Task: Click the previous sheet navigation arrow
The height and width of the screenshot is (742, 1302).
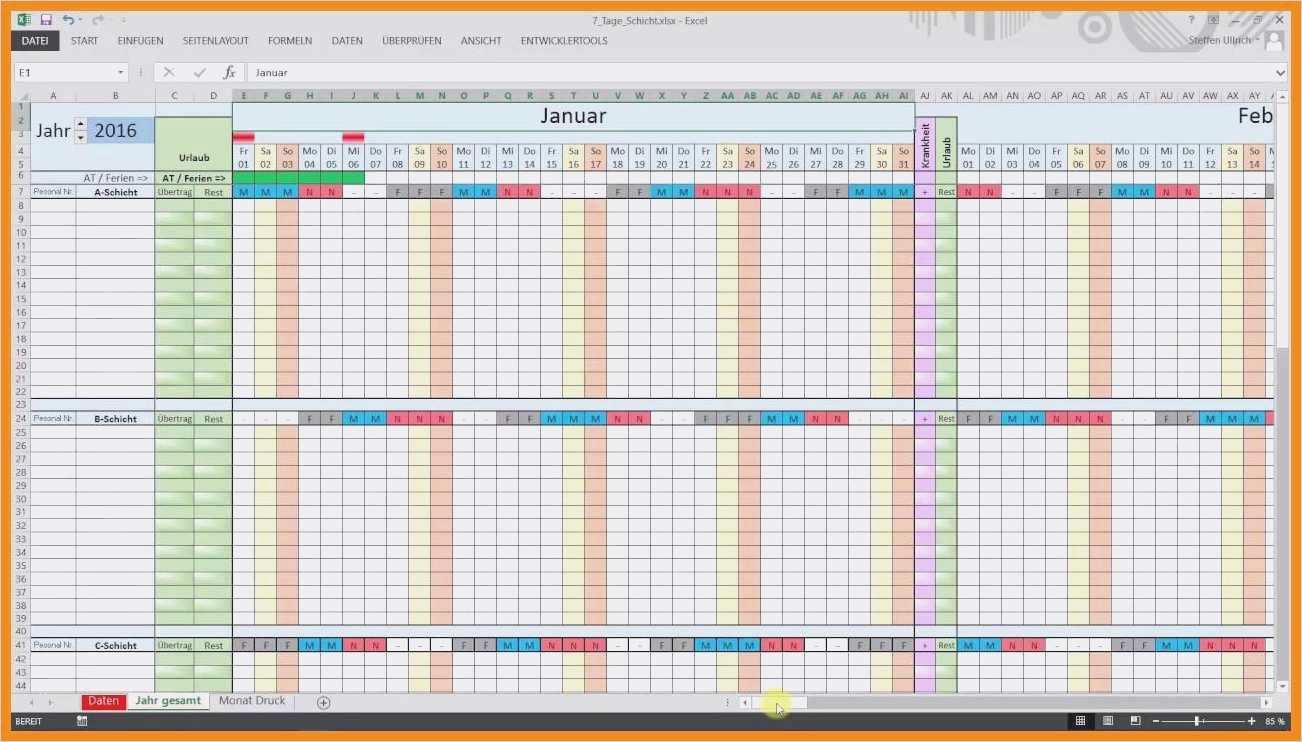Action: click(31, 703)
